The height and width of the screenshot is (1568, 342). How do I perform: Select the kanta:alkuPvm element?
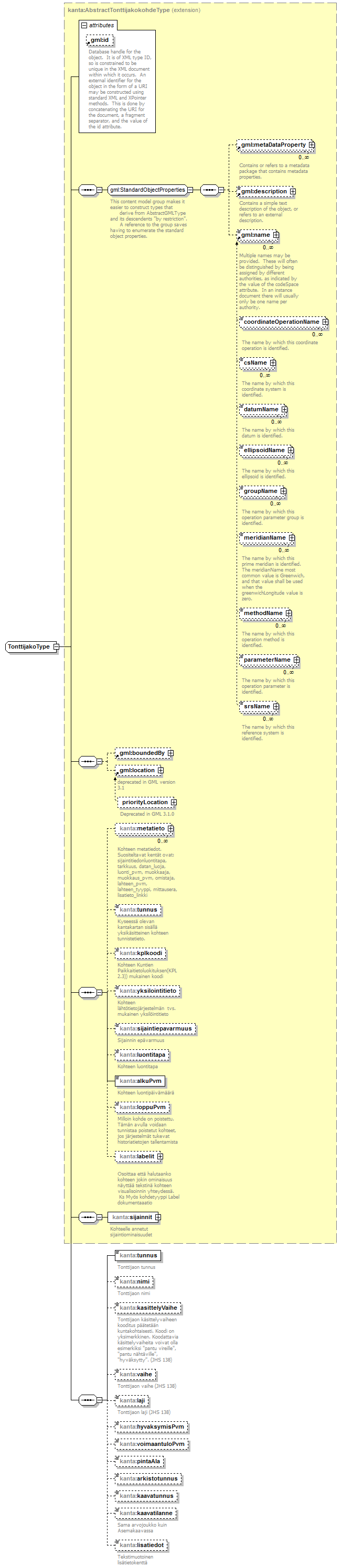click(140, 1081)
